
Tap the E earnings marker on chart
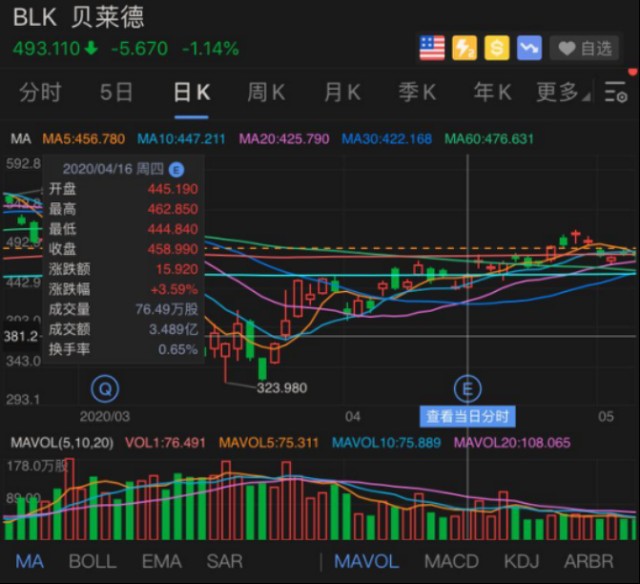pos(468,389)
